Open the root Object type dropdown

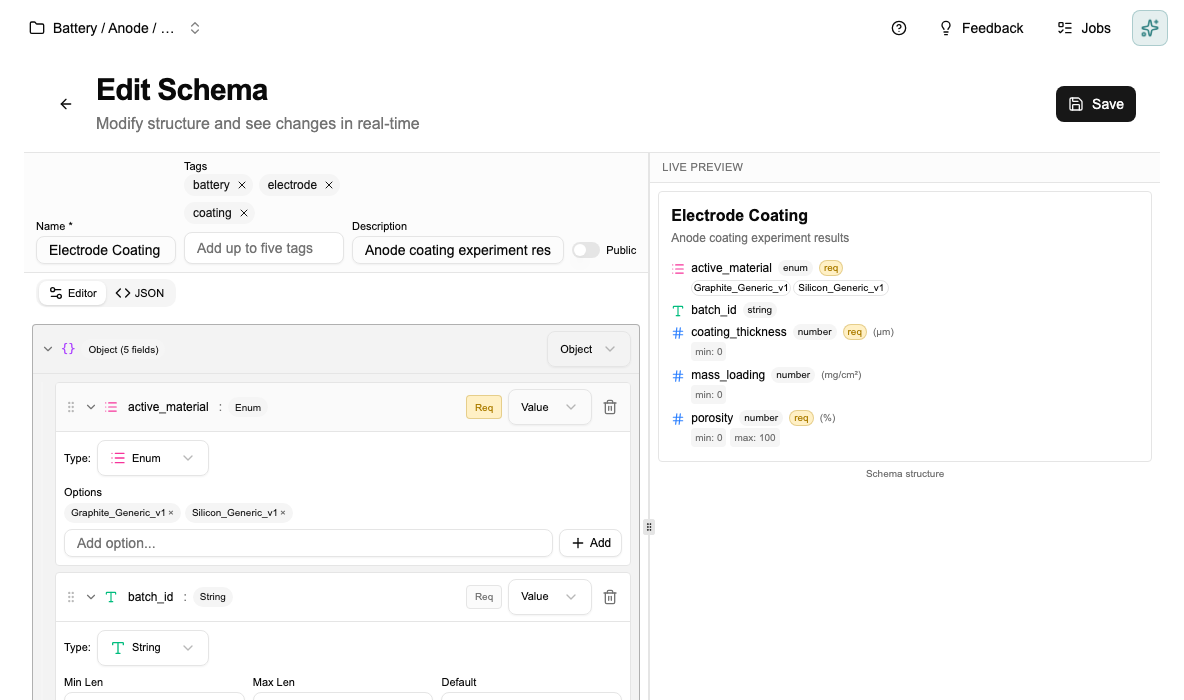coord(588,349)
